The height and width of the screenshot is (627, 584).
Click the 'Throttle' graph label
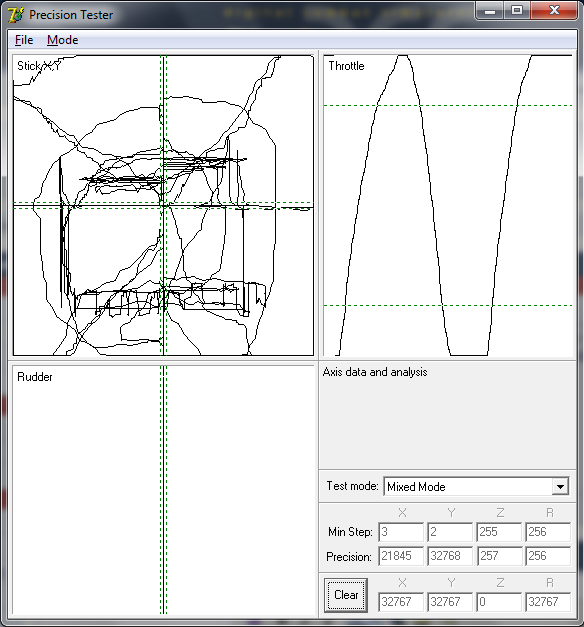346,66
